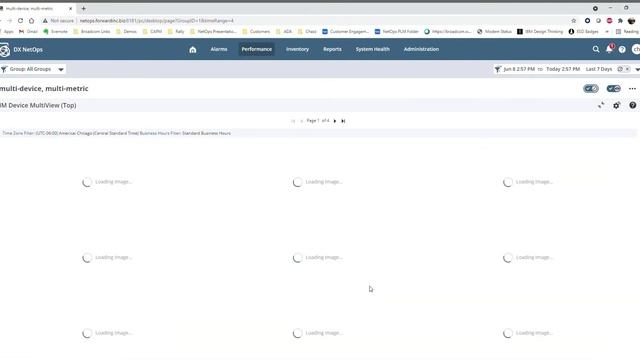Click the multi-device, multi-metric dashboard title
Viewport: 640px width, 360px height.
(44, 89)
